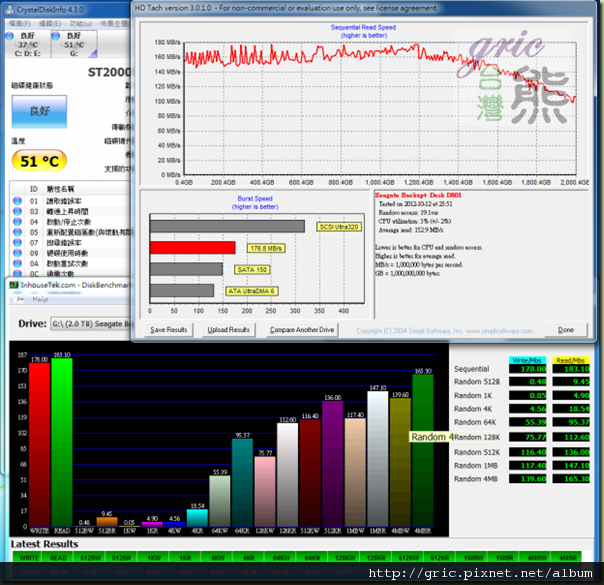
Task: Click the yellow Read/Mbs column header
Action: coord(571,360)
